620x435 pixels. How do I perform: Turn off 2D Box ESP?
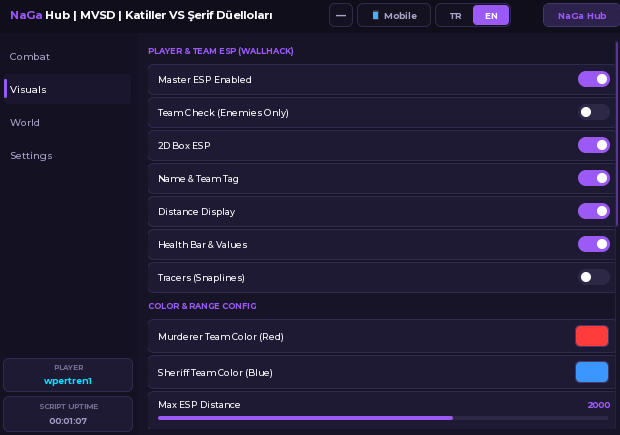coord(594,146)
